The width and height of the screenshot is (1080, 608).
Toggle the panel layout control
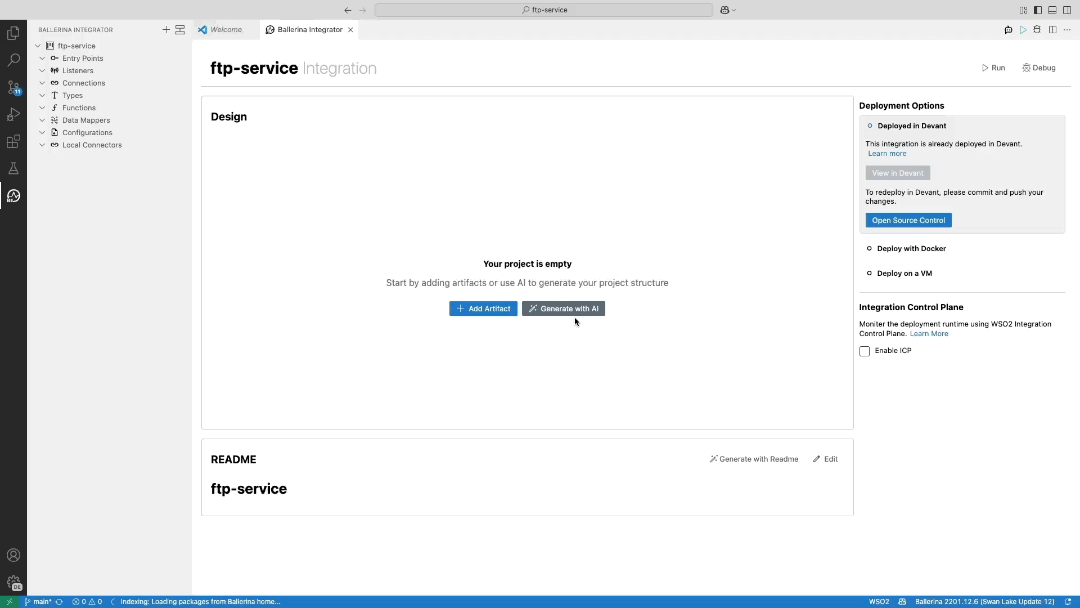pyautogui.click(x=1051, y=9)
